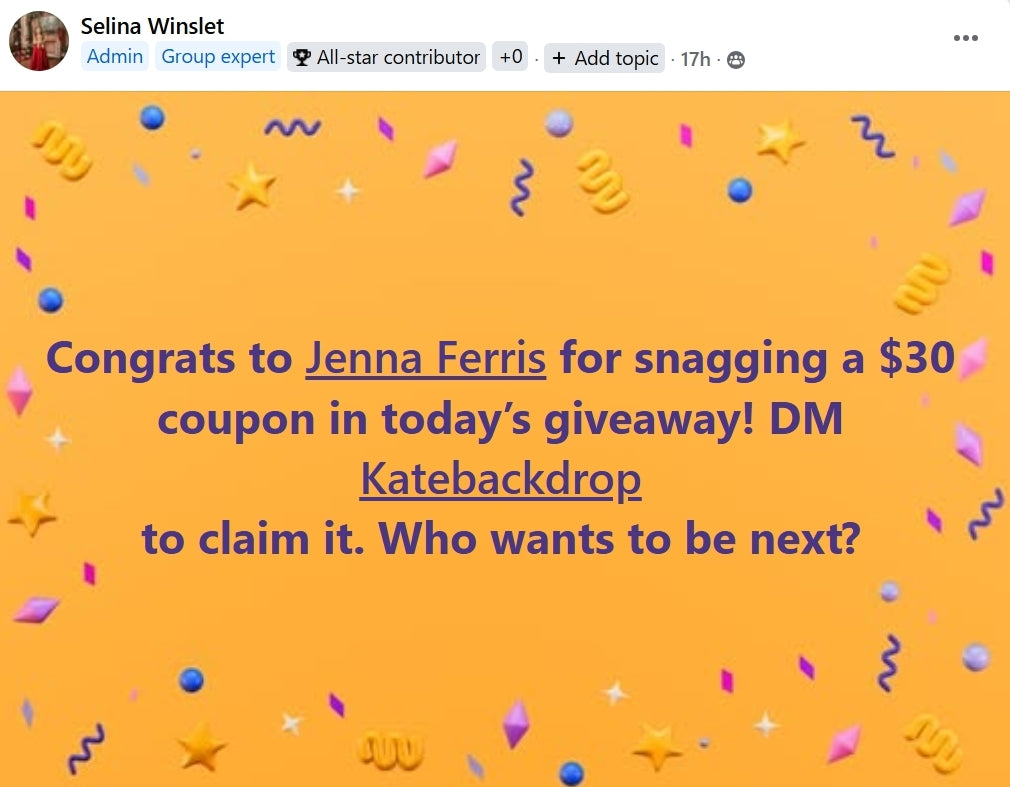Select the Group expert badge
This screenshot has width=1010, height=787.
point(218,57)
